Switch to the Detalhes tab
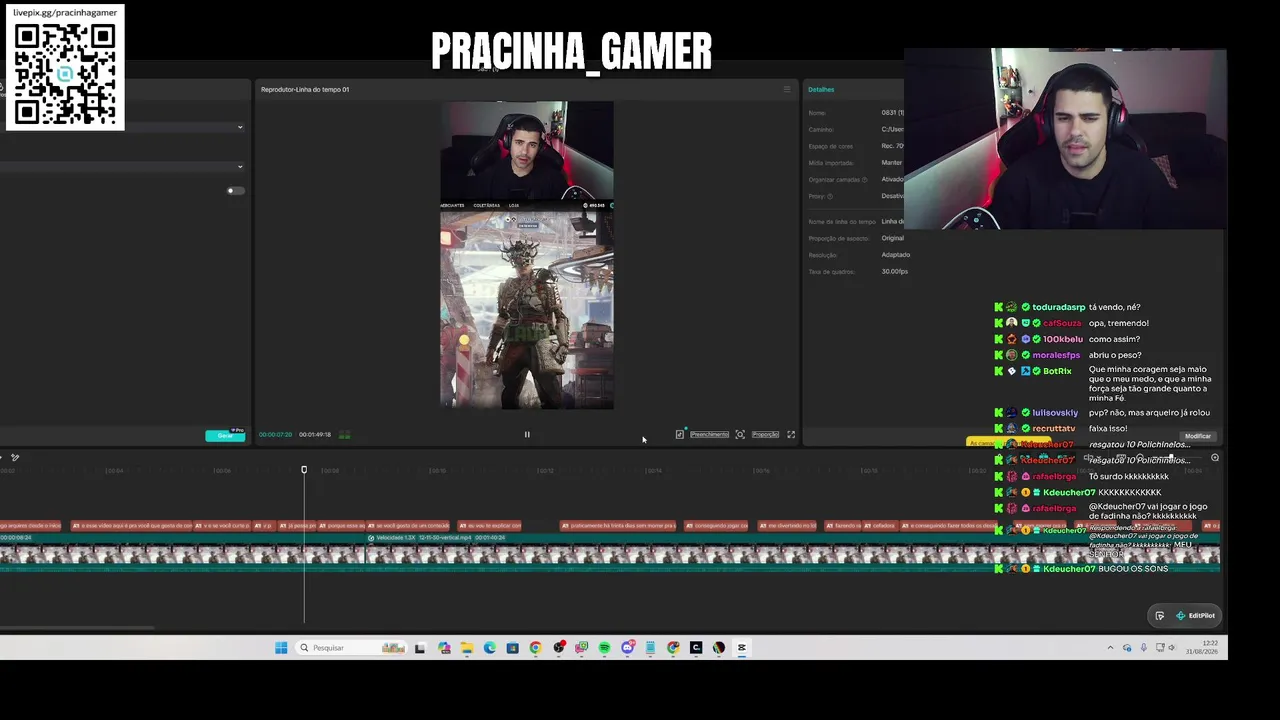This screenshot has width=1280, height=720. 821,89
